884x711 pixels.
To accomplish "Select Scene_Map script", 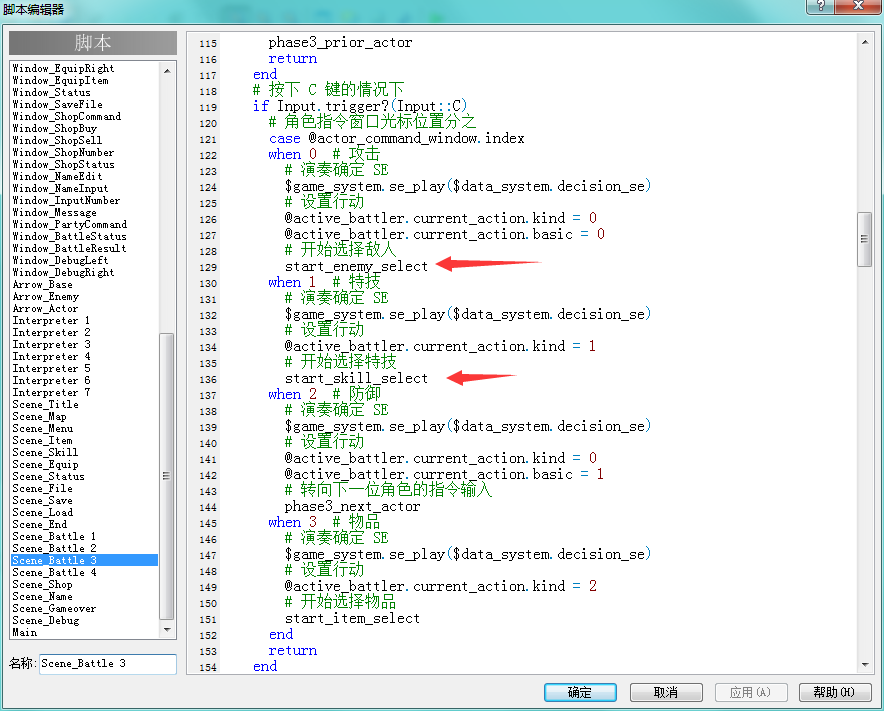I will point(39,416).
